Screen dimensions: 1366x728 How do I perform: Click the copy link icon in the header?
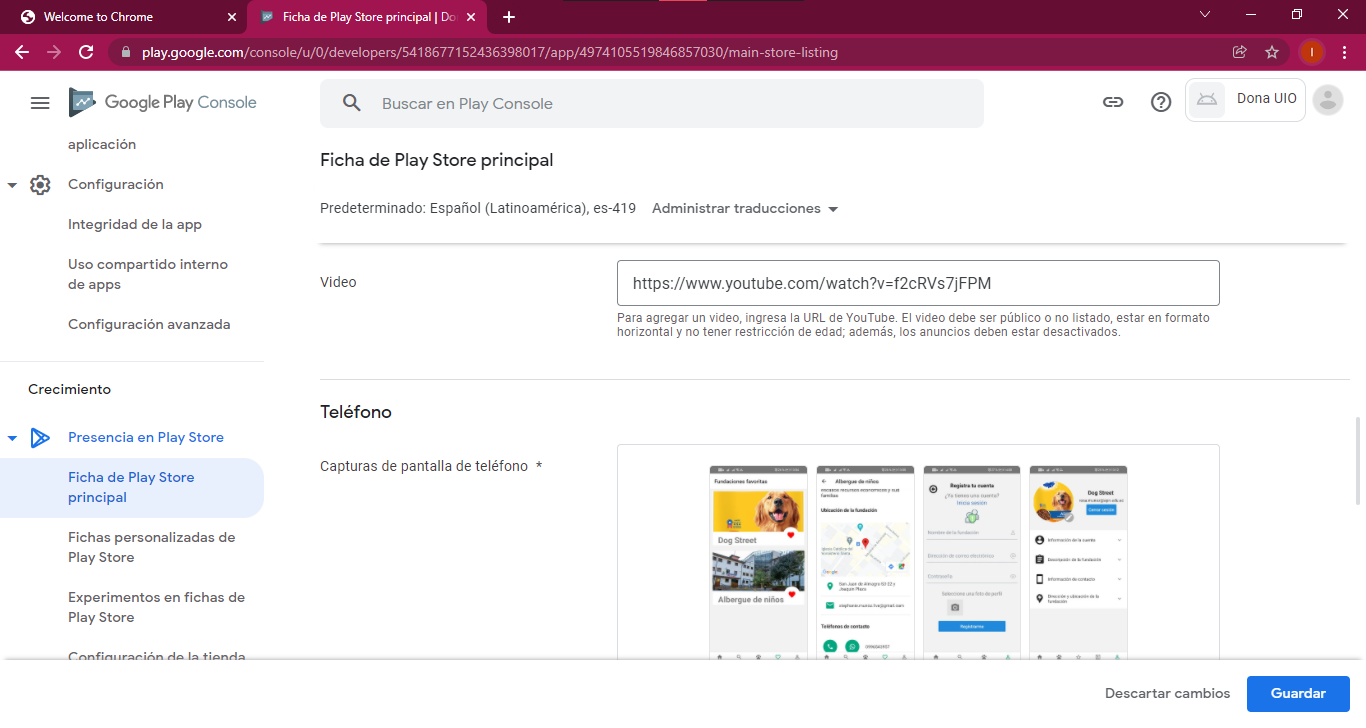[1113, 102]
